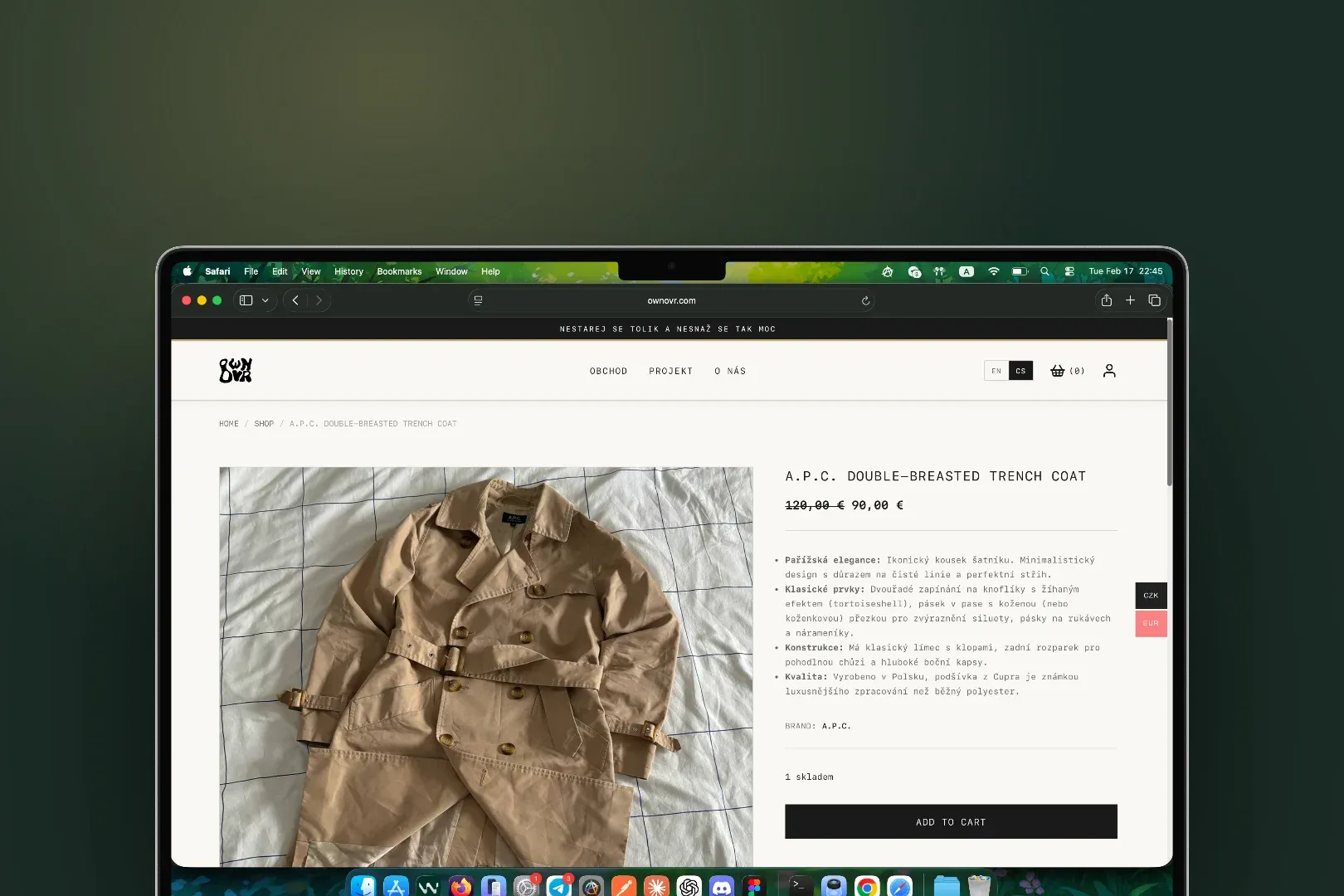Viewport: 1344px width, 896px height.
Task: Open System Settings from the Dock
Action: (x=526, y=886)
